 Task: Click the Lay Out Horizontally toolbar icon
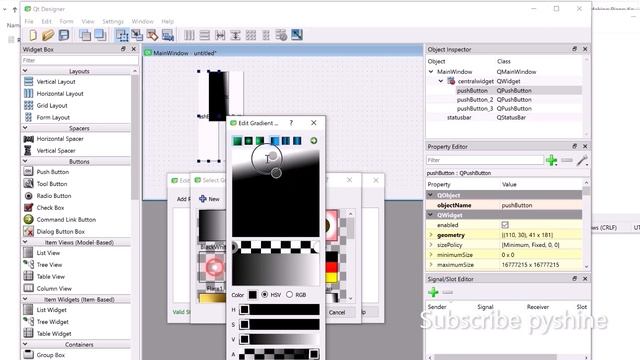189,36
